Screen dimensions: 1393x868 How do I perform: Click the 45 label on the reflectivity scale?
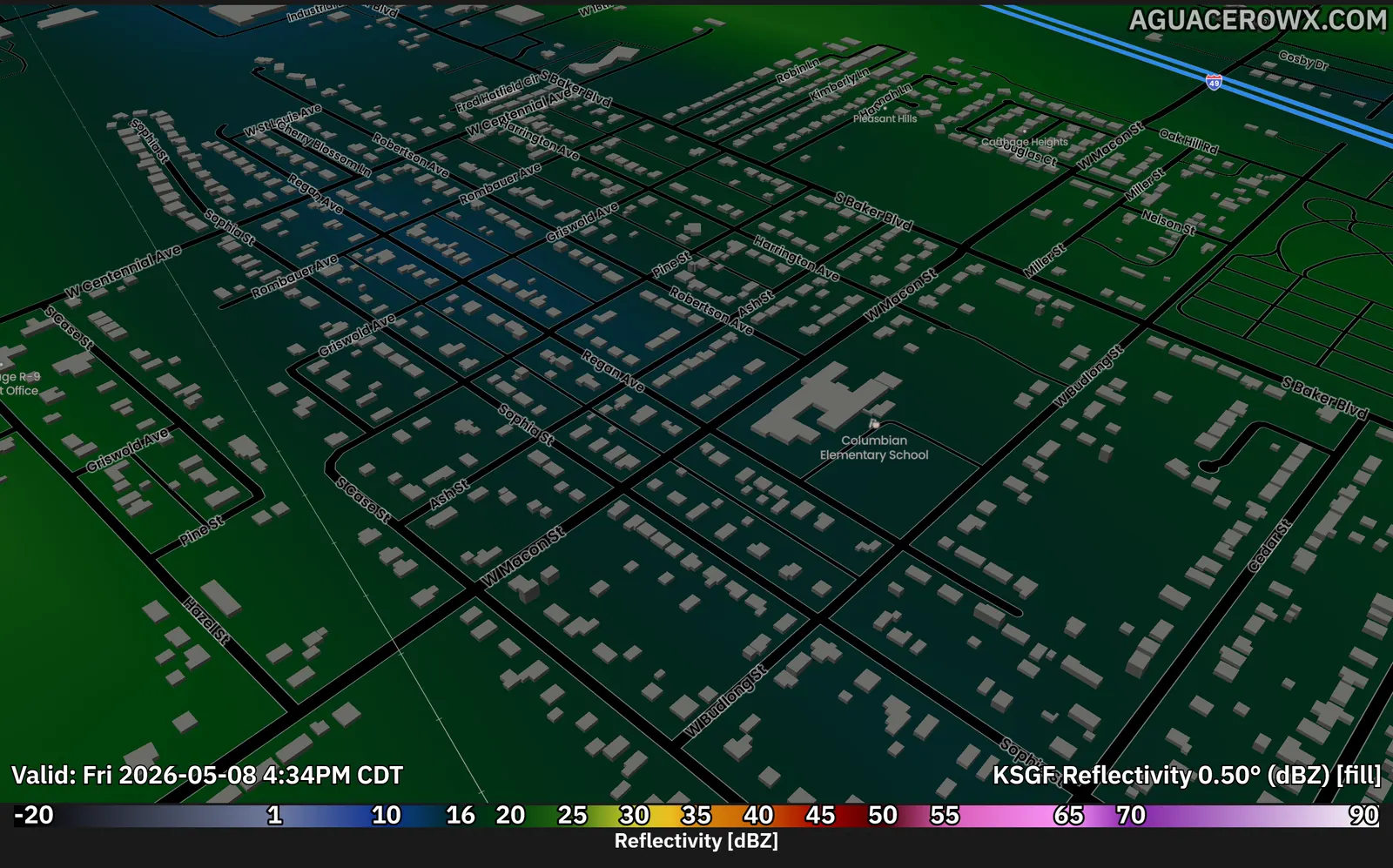[x=819, y=815]
